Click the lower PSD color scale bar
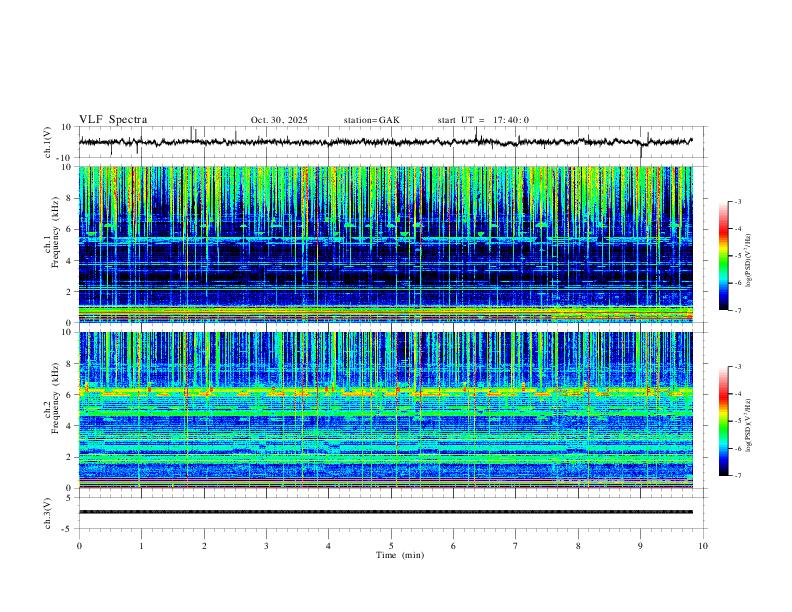Viewport: 792px width, 612px height. click(x=724, y=421)
